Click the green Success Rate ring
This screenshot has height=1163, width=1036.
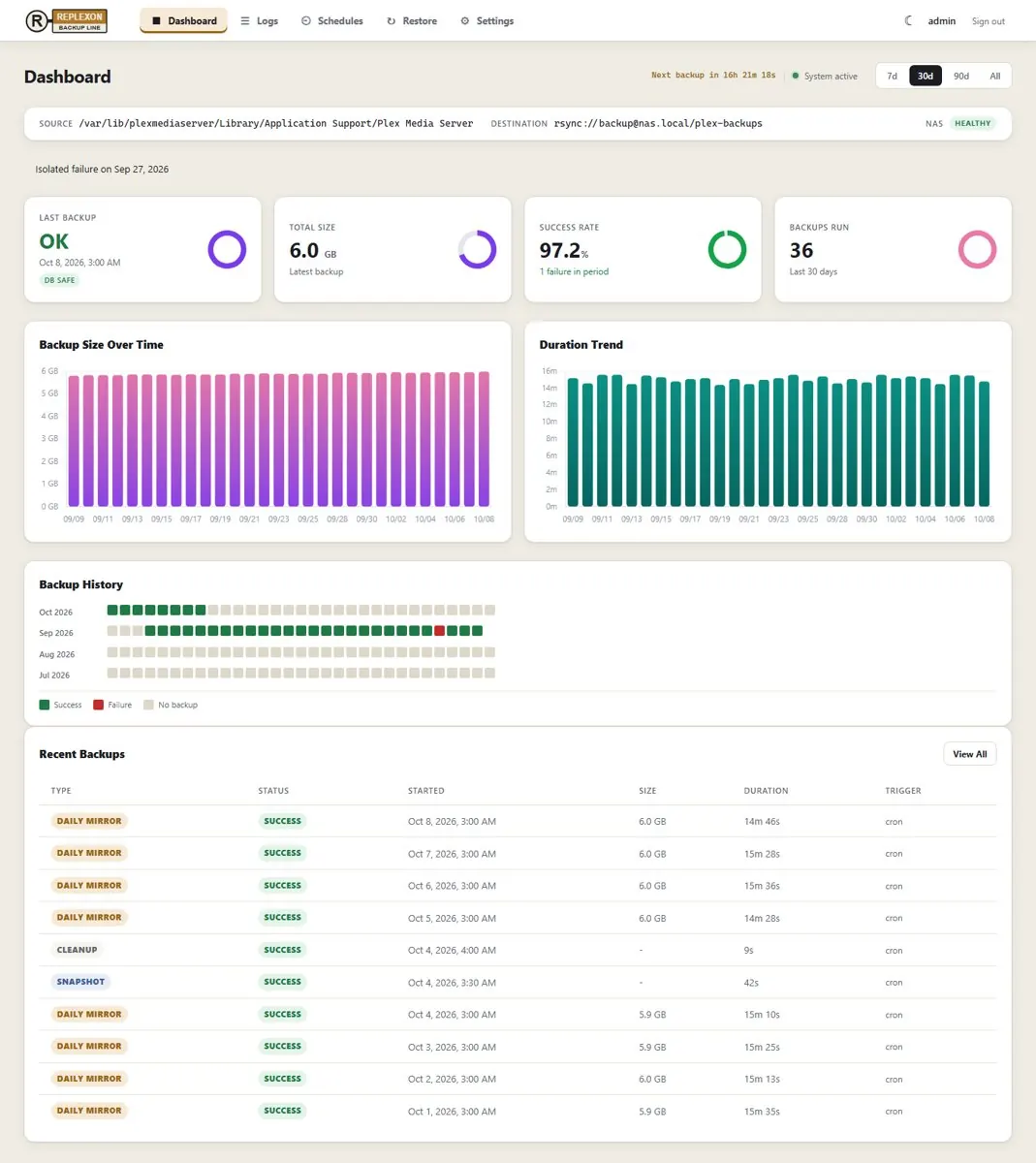coord(727,249)
